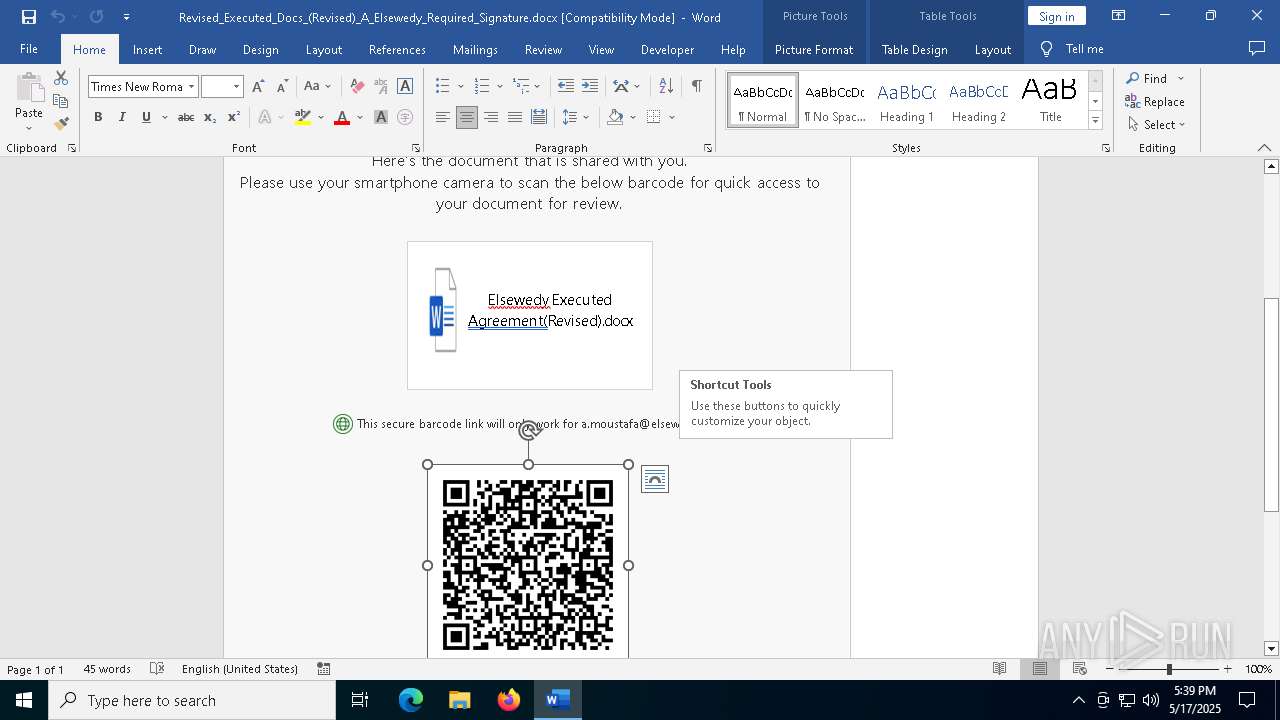Align text to the right
Image resolution: width=1280 pixels, height=720 pixels.
[490, 117]
